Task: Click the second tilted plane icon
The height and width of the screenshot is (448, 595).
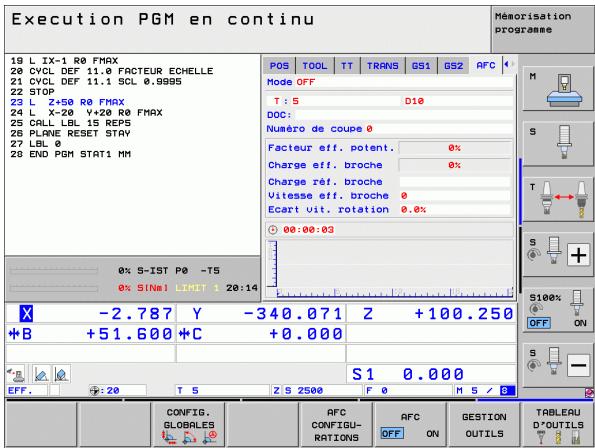Action: click(x=61, y=374)
